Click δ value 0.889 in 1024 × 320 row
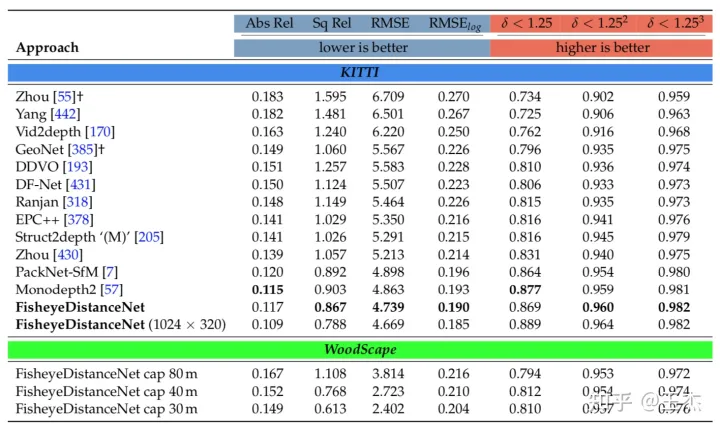Image resolution: width=720 pixels, height=431 pixels. pyautogui.click(x=525, y=325)
